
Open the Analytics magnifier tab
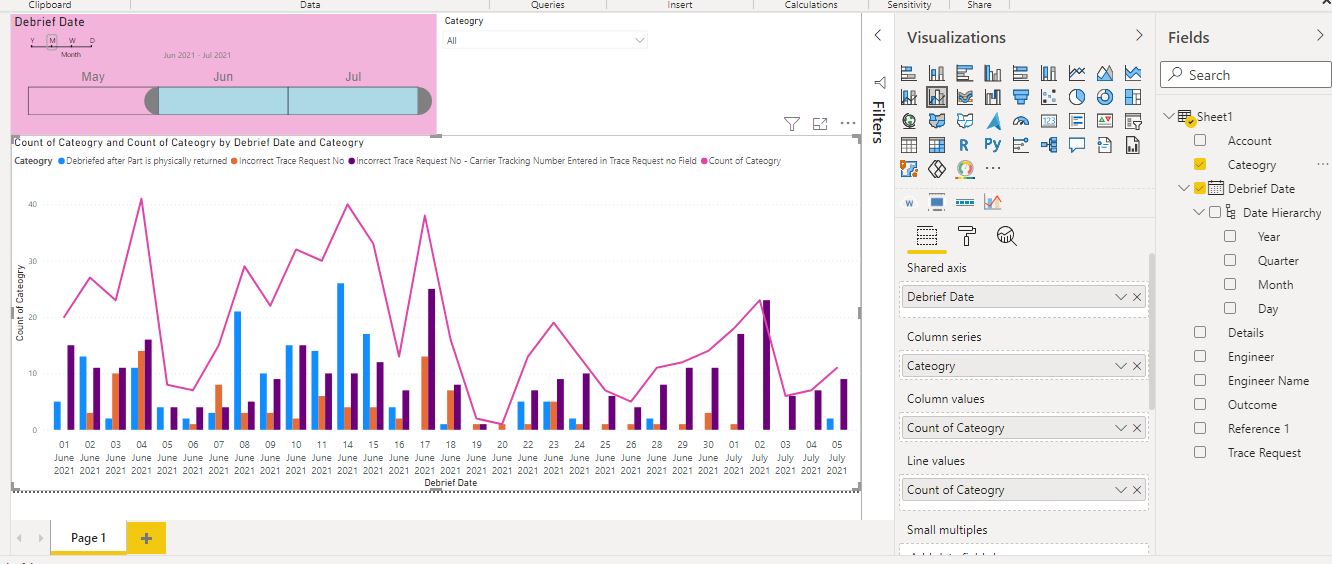point(1007,237)
